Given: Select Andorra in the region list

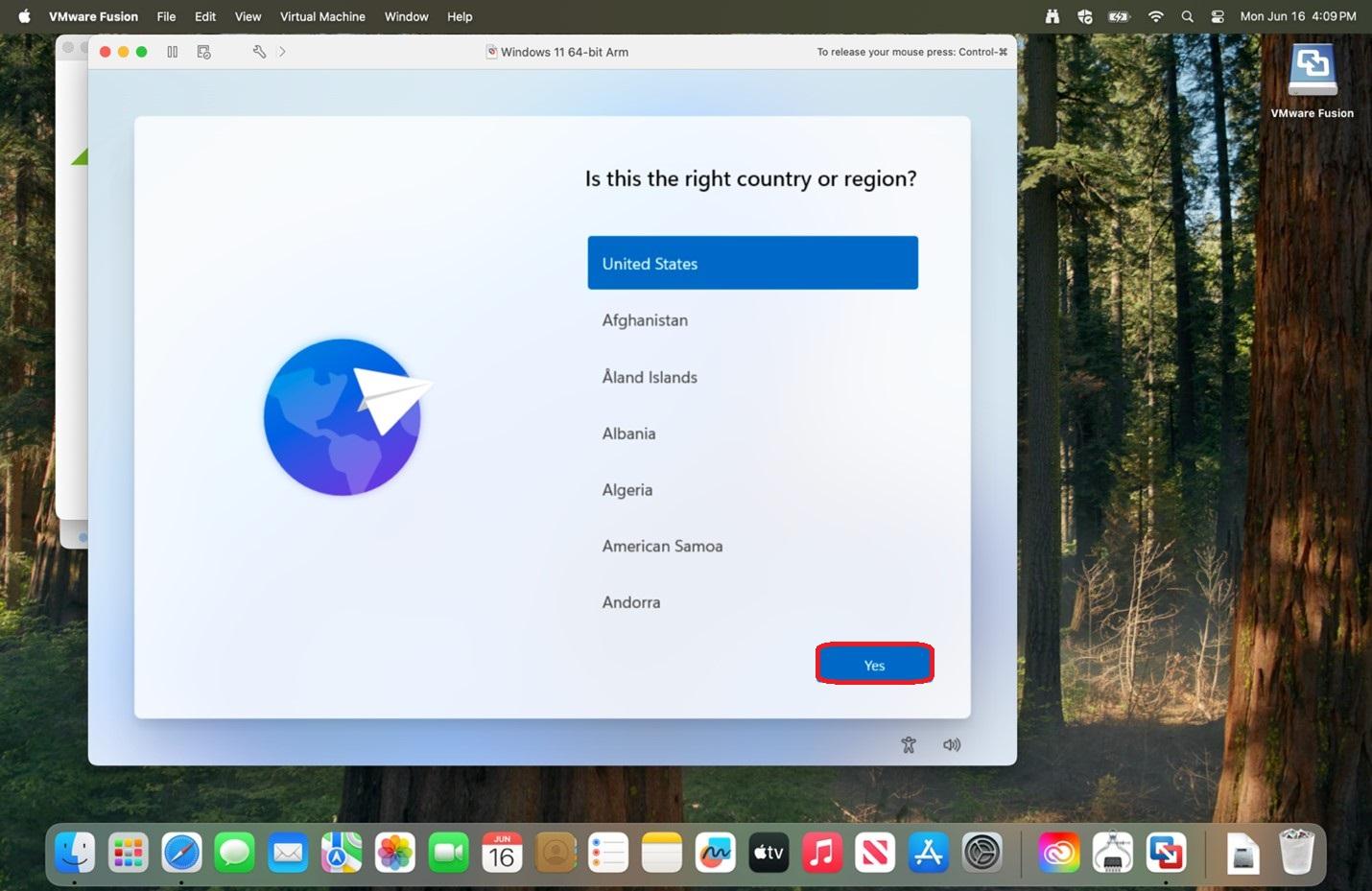Looking at the screenshot, I should (x=752, y=602).
